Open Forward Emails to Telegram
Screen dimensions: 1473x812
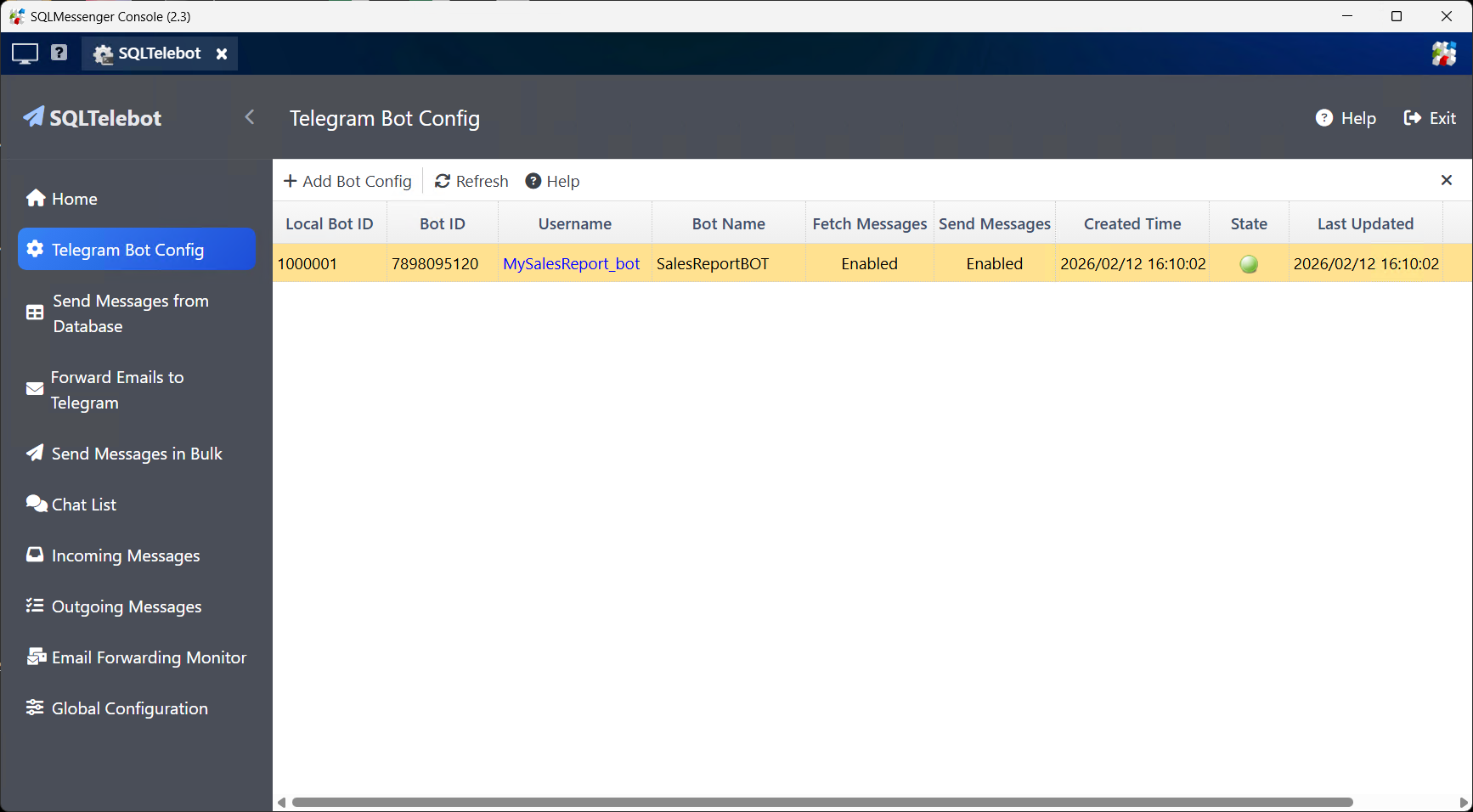pos(117,389)
